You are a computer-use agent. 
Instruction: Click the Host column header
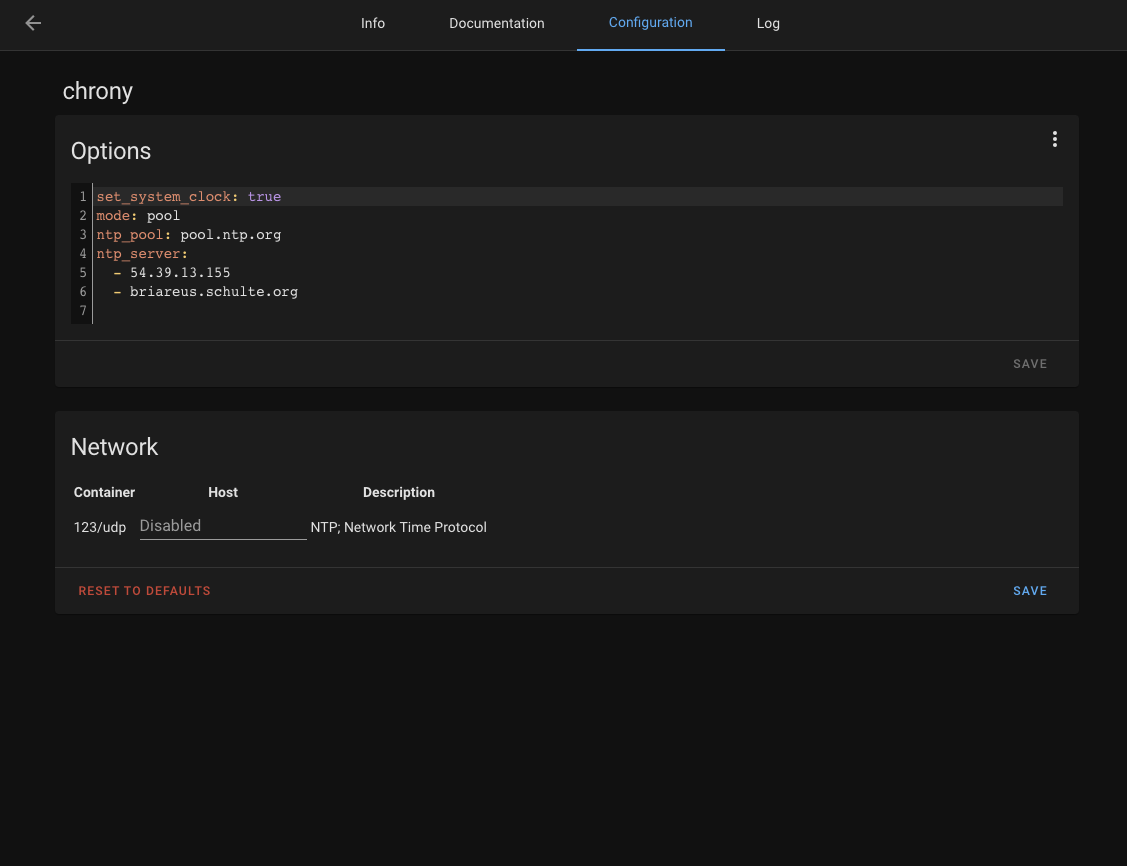223,492
